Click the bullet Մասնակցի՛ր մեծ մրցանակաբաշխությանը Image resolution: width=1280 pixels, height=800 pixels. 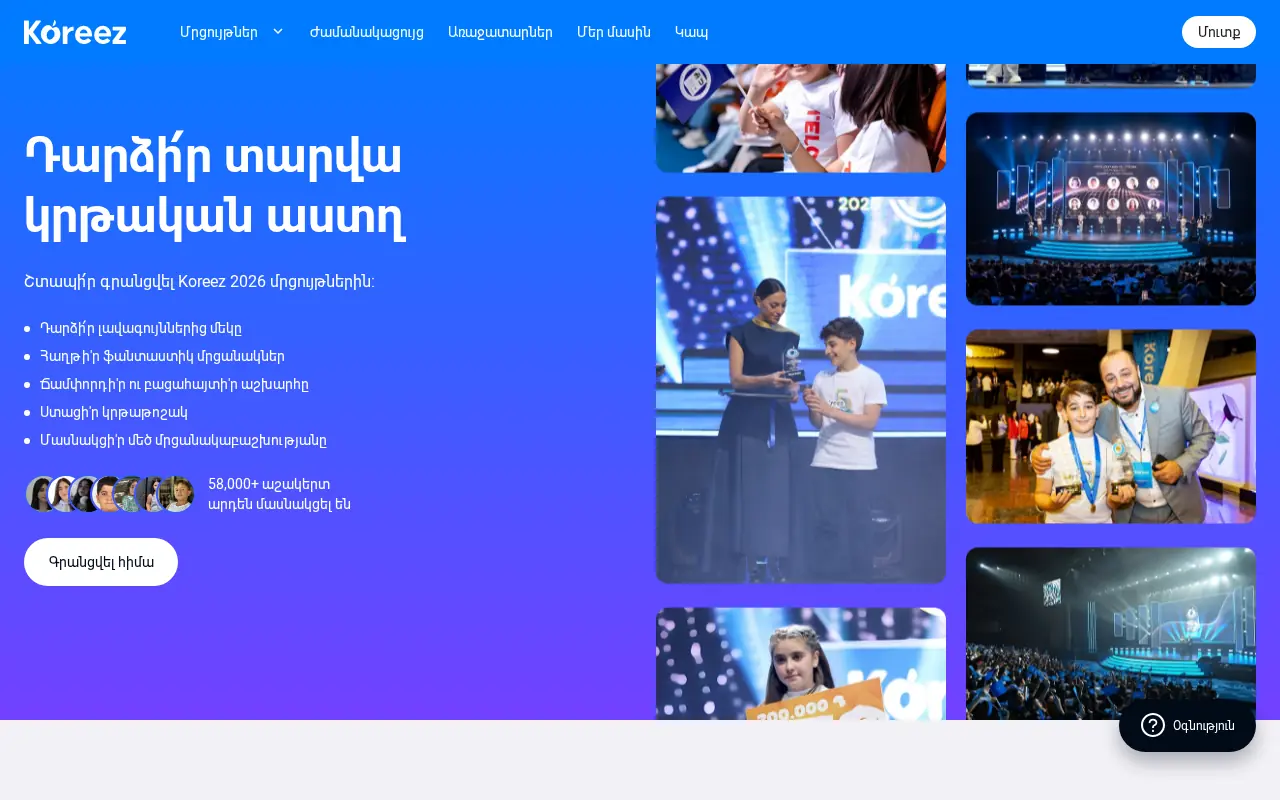coord(183,440)
